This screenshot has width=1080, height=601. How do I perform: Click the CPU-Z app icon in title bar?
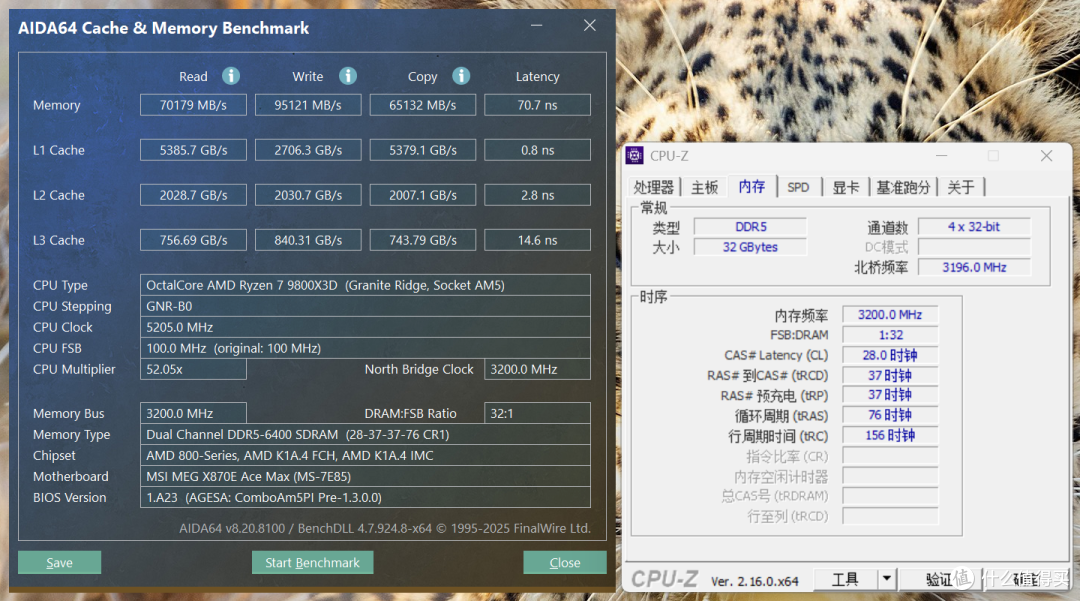coord(634,156)
